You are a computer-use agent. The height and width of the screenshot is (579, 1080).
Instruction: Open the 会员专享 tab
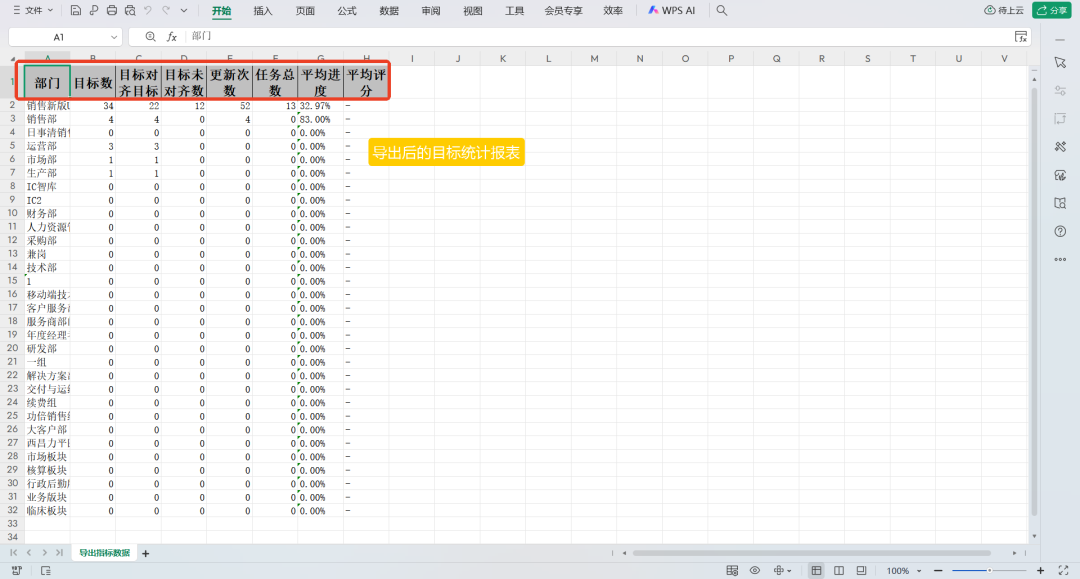(x=563, y=11)
